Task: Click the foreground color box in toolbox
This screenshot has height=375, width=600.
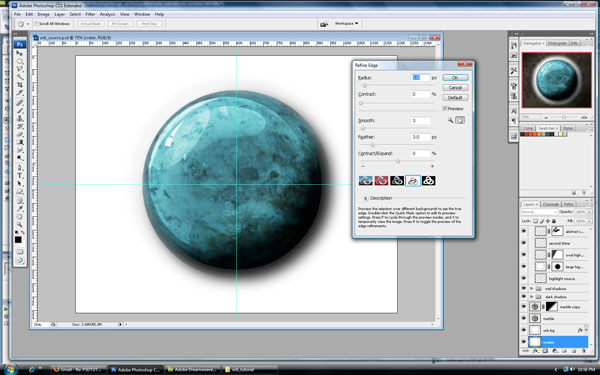Action: point(18,240)
